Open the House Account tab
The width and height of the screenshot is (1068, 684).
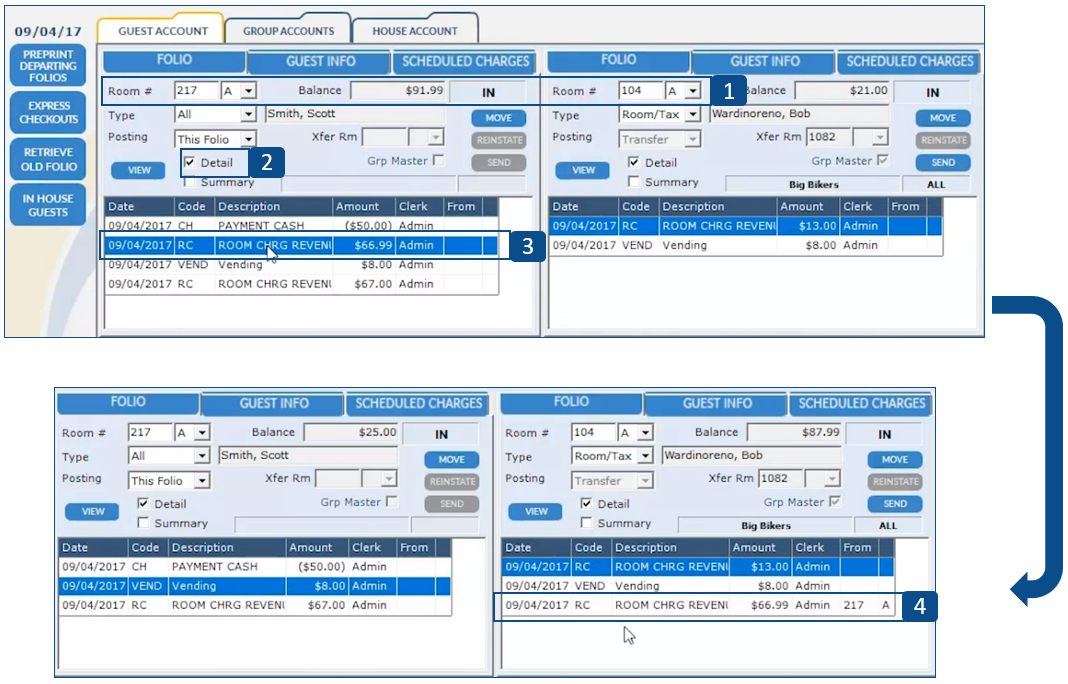click(x=415, y=31)
